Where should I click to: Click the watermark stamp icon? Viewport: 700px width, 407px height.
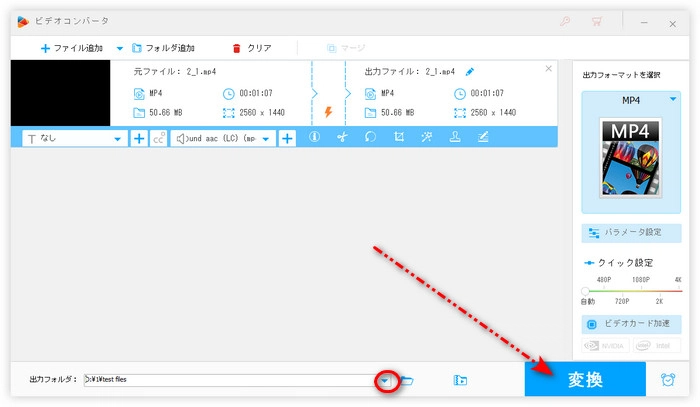point(455,139)
